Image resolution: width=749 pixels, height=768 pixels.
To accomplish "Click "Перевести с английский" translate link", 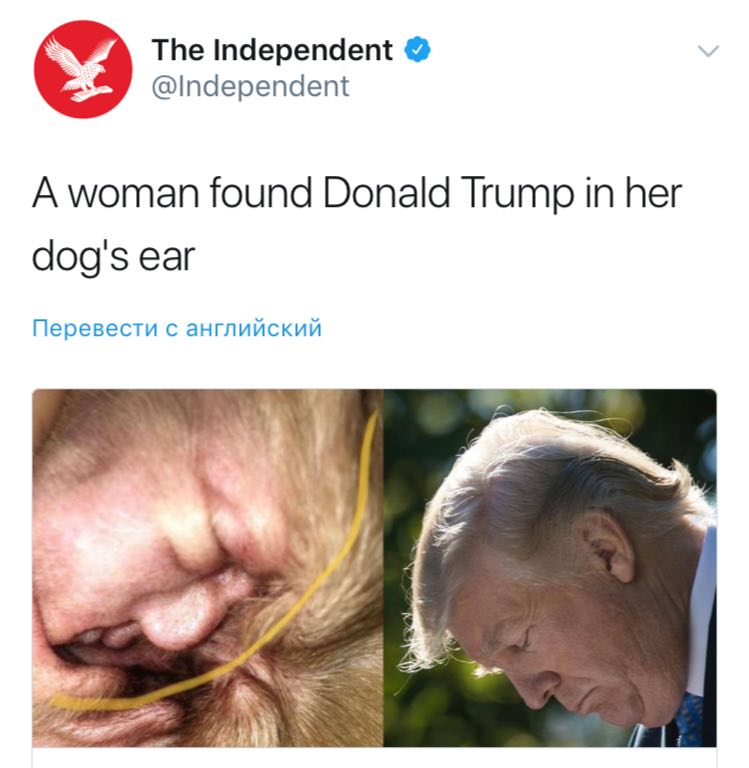I will tap(177, 328).
